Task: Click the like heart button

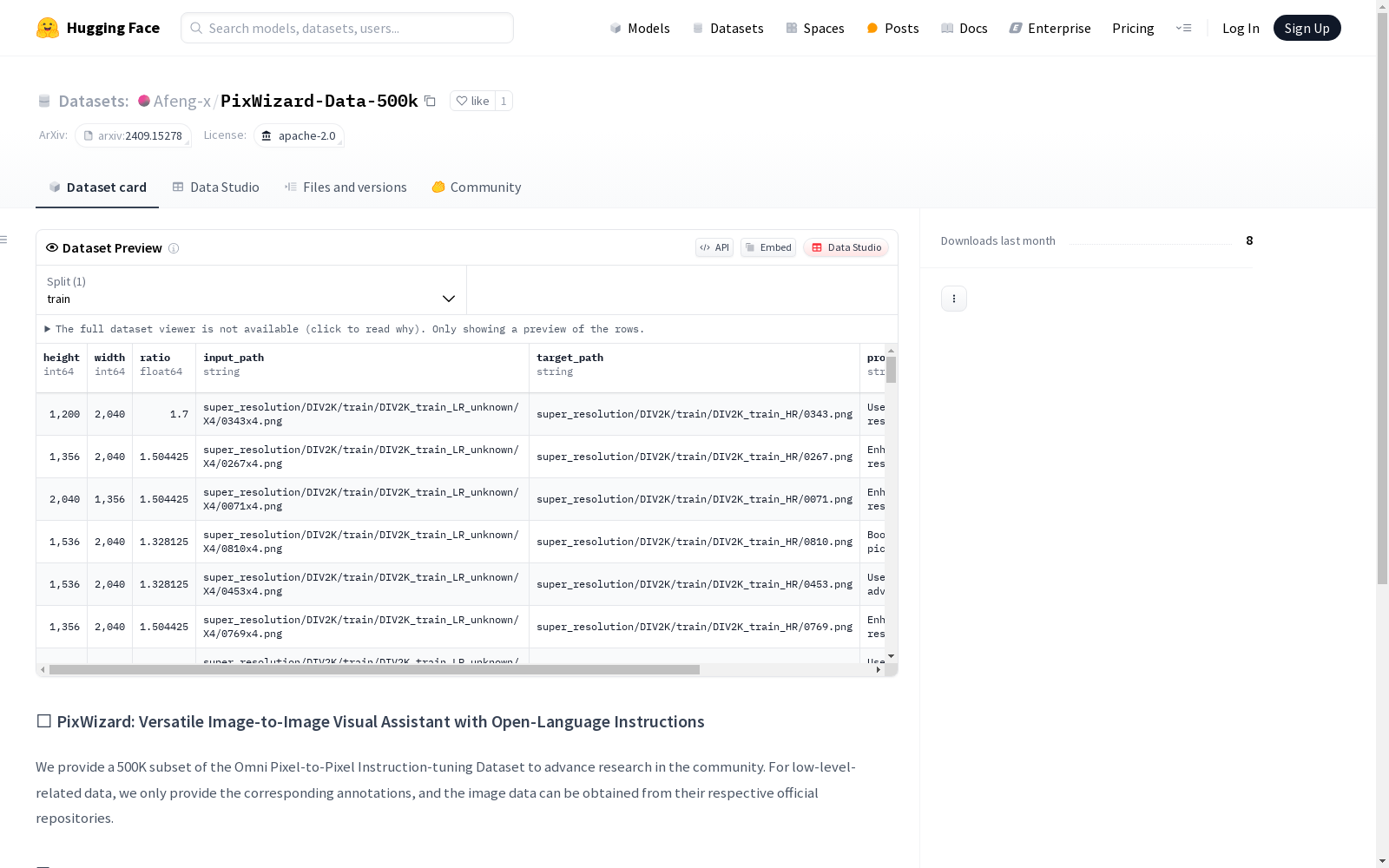Action: tap(472, 101)
